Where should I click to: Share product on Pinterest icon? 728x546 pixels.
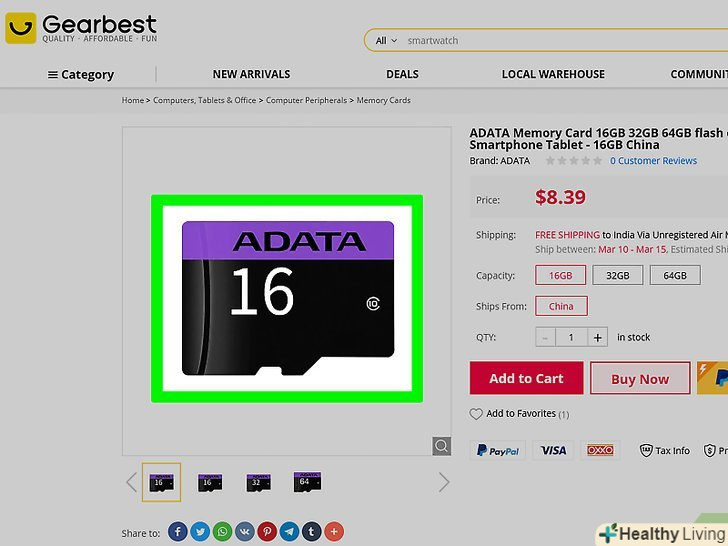coord(267,531)
